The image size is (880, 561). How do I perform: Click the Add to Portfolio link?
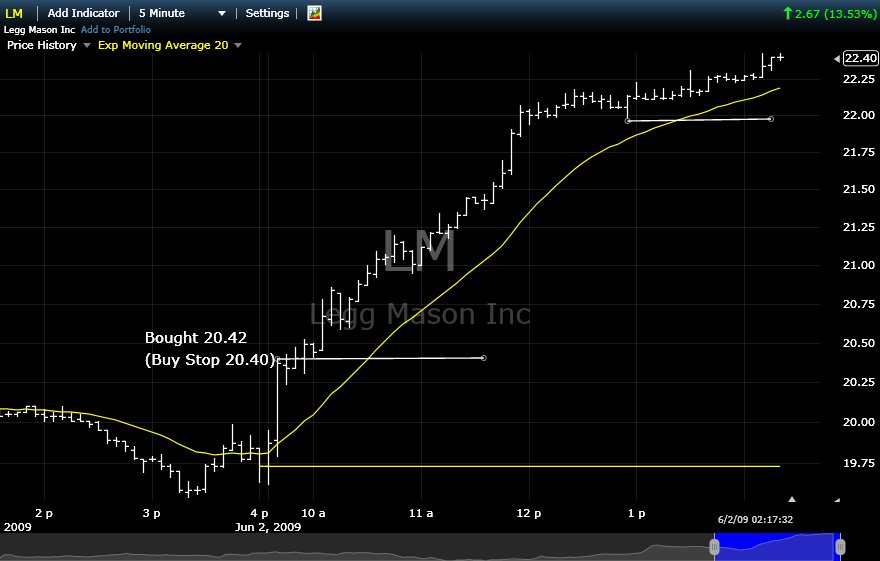(116, 30)
